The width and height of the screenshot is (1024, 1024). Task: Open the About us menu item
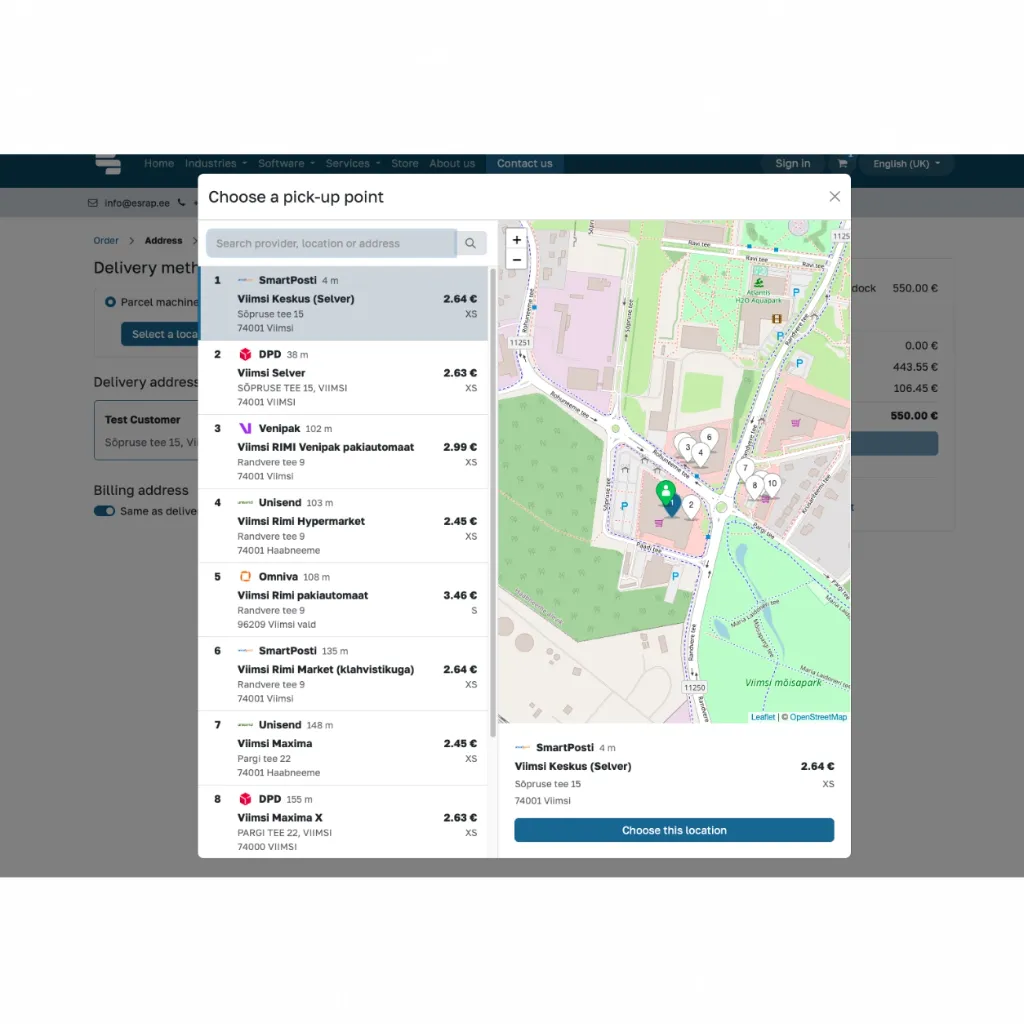tap(452, 163)
